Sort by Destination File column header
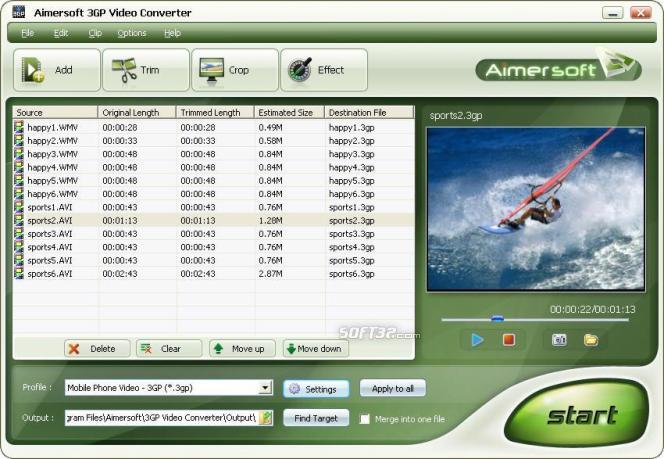The height and width of the screenshot is (459, 664). pyautogui.click(x=369, y=112)
